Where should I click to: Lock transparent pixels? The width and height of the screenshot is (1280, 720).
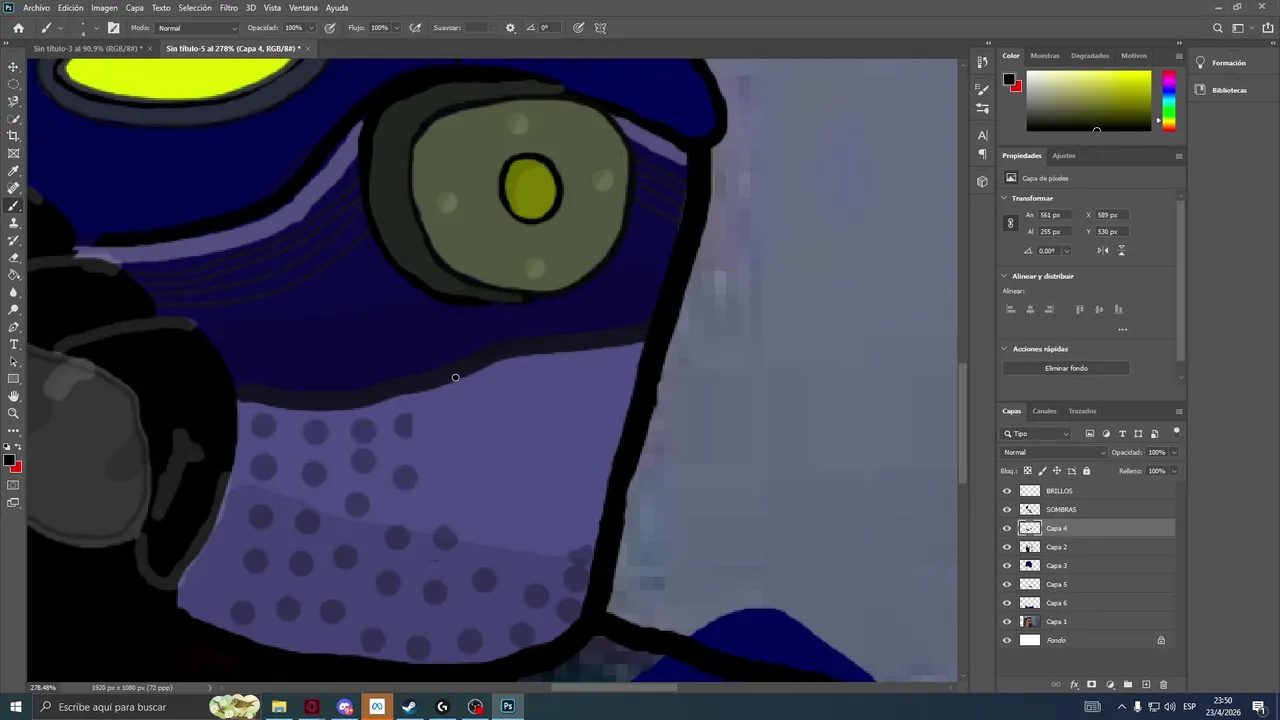(1027, 471)
